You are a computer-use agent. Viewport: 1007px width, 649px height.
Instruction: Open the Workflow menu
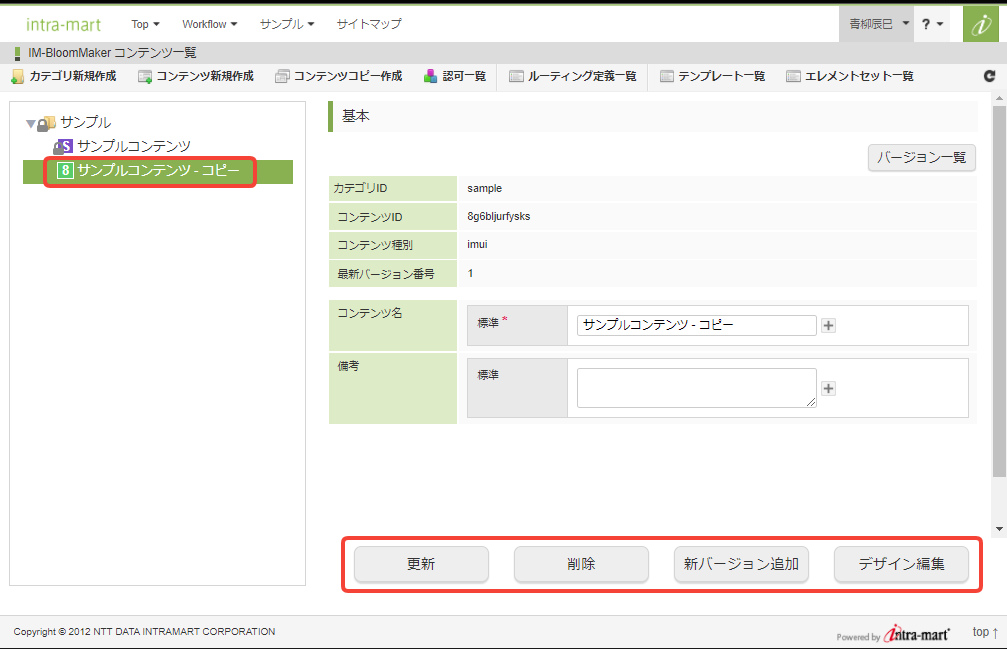pyautogui.click(x=209, y=24)
